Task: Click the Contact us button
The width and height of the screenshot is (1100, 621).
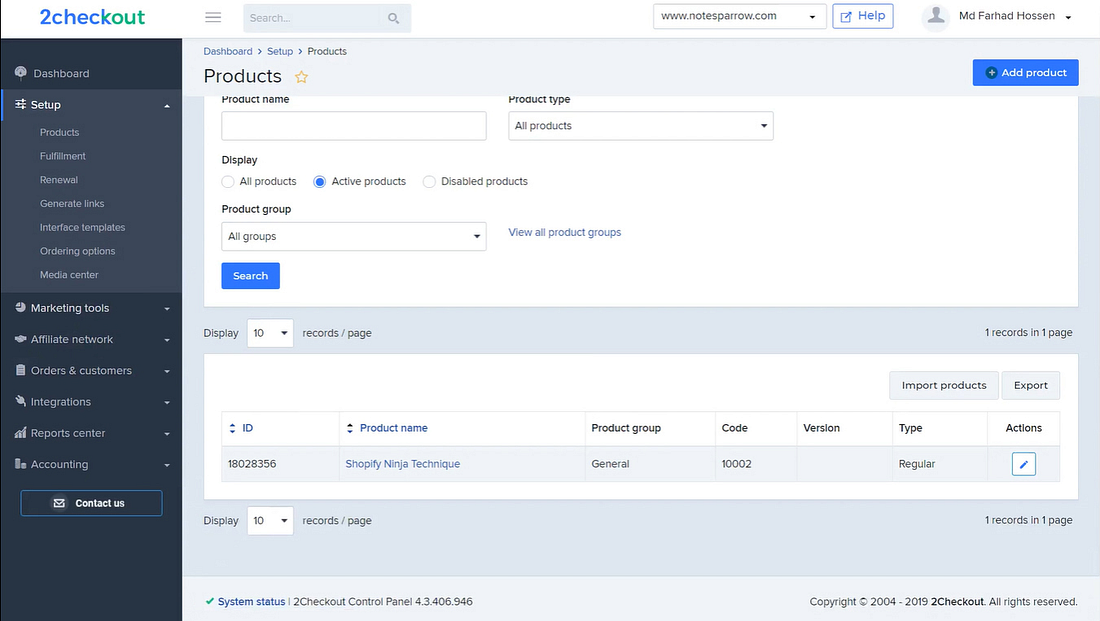Action: pyautogui.click(x=91, y=503)
